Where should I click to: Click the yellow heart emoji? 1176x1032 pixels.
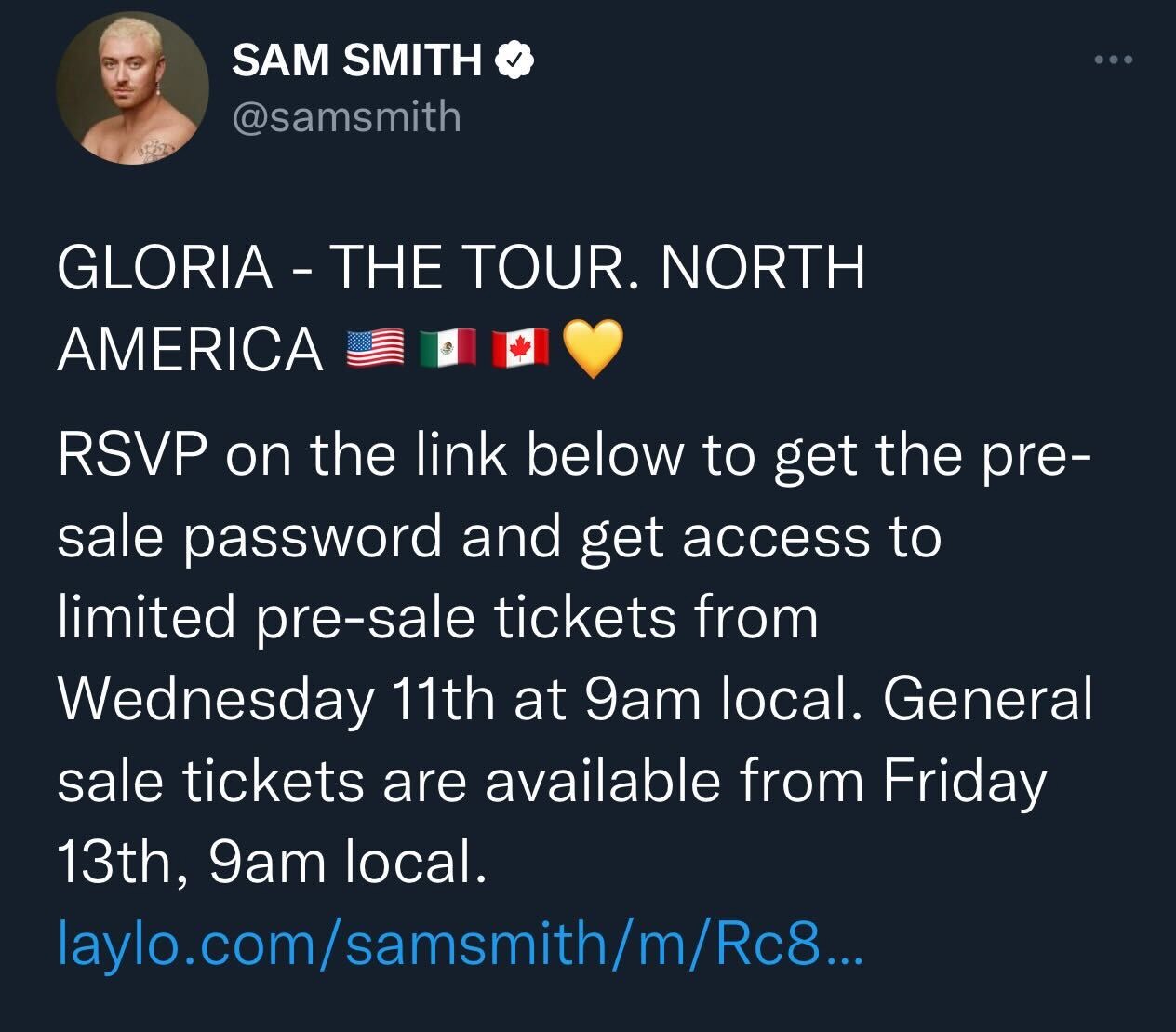[592, 349]
